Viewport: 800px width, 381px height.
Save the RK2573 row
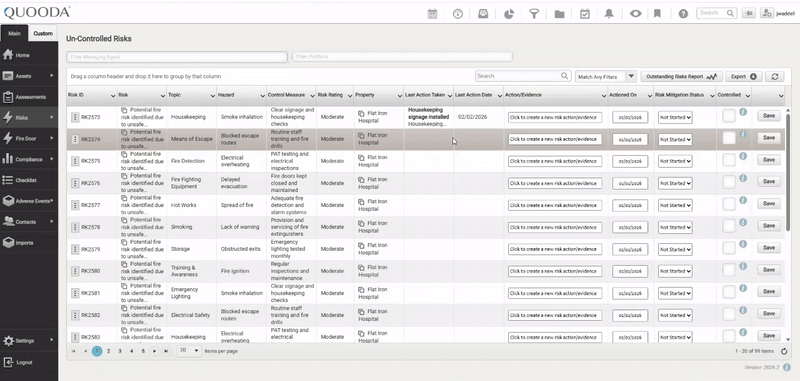click(768, 116)
